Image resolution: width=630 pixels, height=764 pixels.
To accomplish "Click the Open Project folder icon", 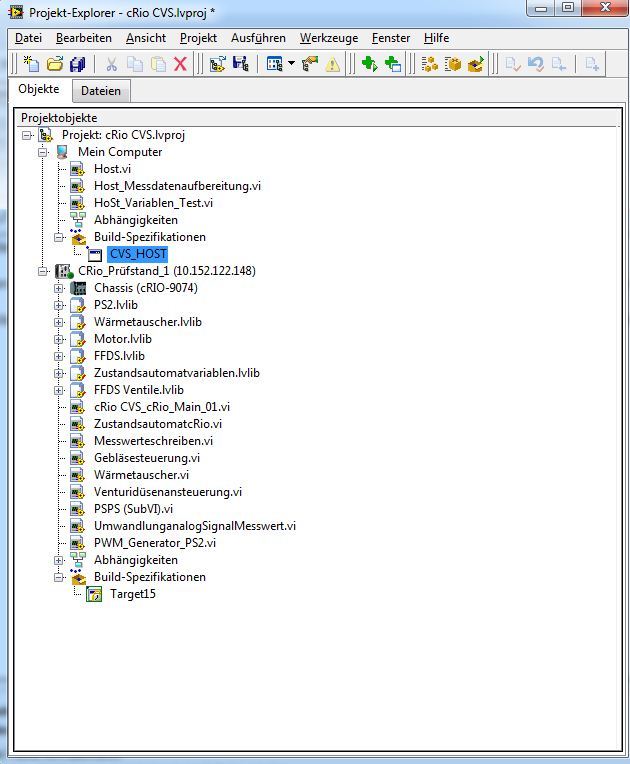I will tap(55, 64).
